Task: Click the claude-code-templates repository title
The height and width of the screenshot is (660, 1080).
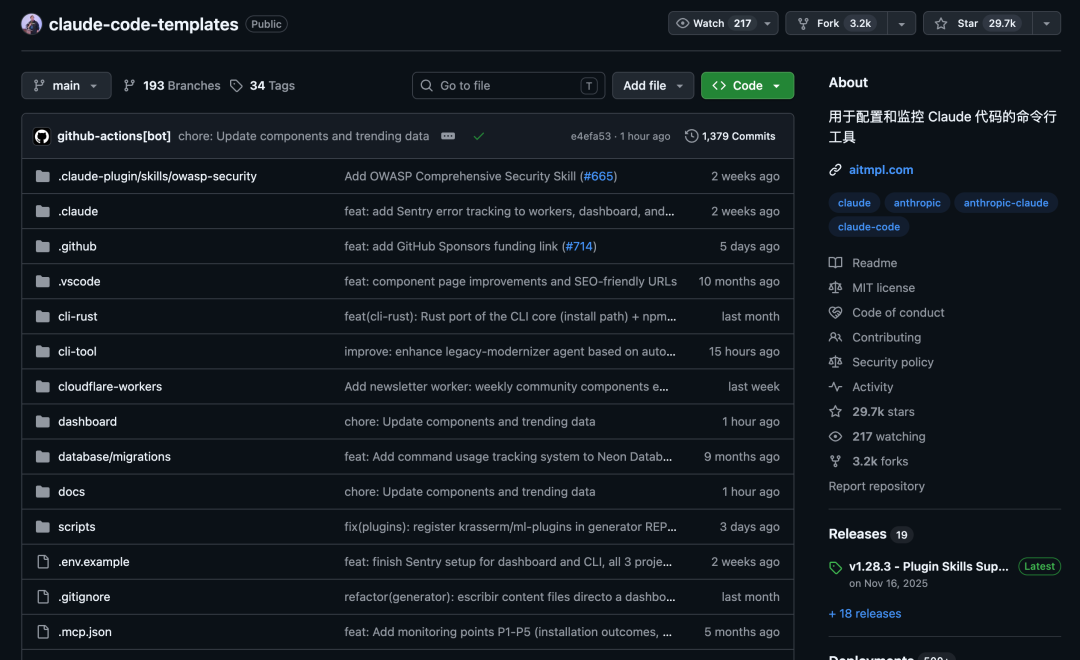Action: pyautogui.click(x=143, y=24)
